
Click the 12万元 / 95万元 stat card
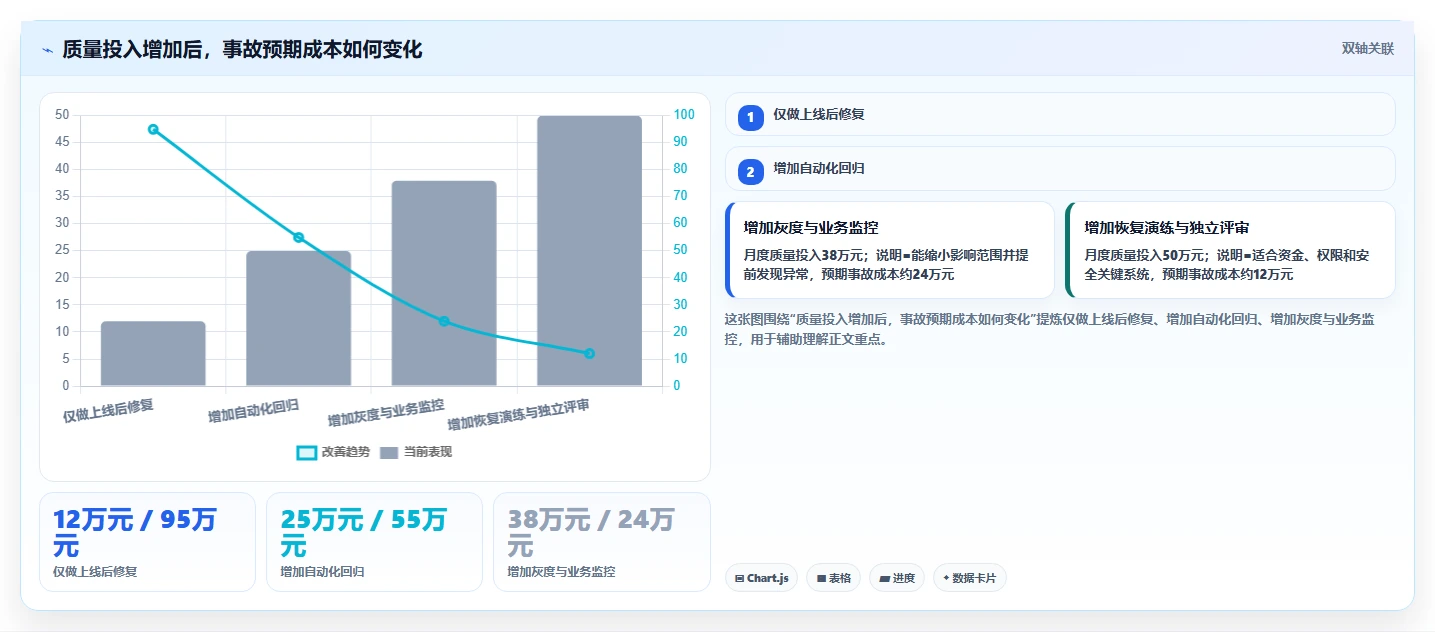147,542
